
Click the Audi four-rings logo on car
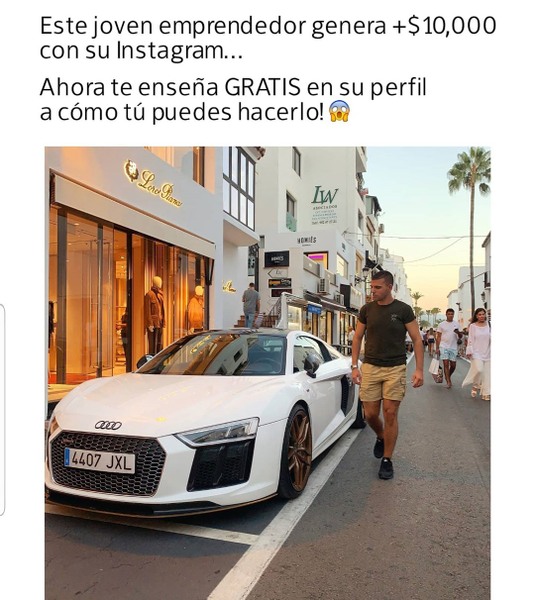108,425
